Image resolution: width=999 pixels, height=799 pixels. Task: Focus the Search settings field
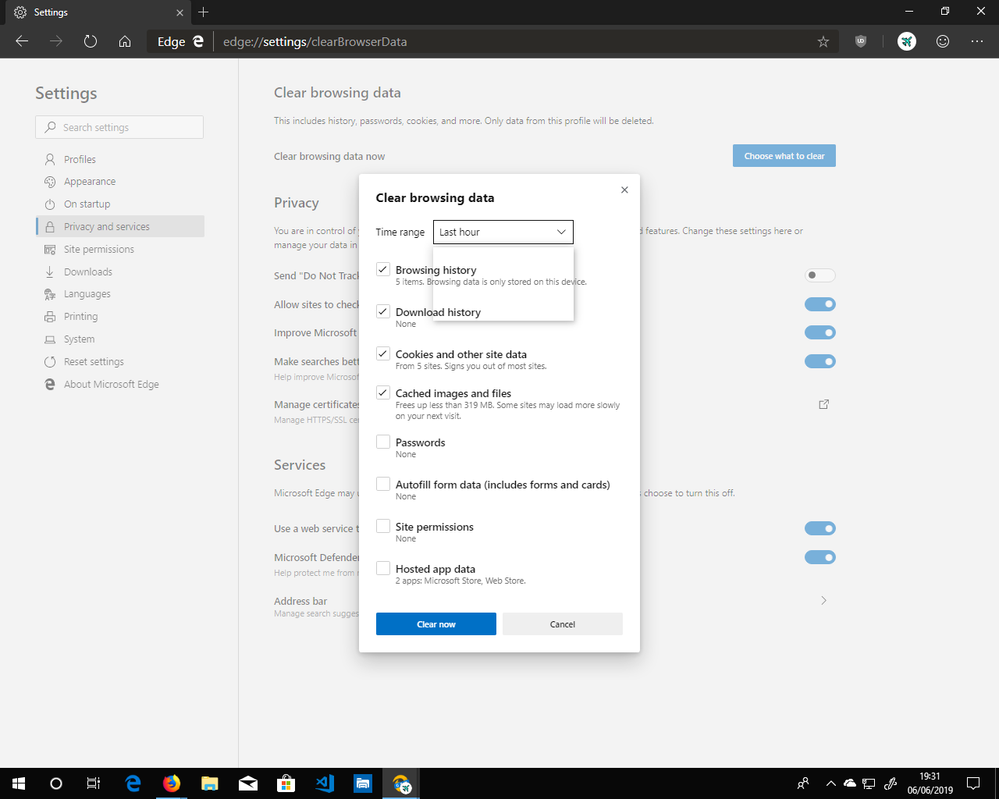click(120, 127)
